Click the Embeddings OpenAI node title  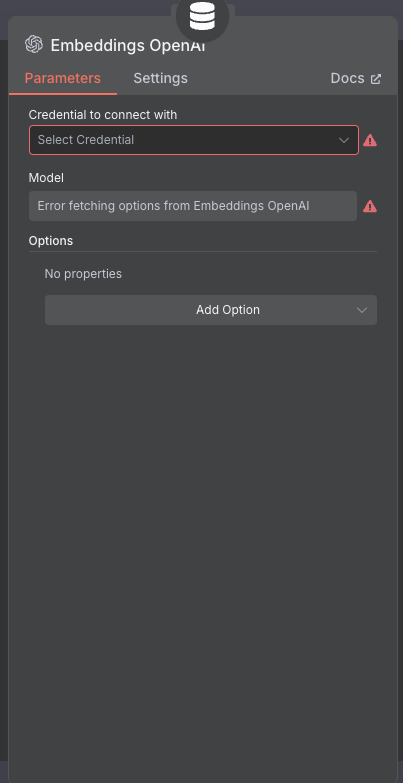[128, 45]
